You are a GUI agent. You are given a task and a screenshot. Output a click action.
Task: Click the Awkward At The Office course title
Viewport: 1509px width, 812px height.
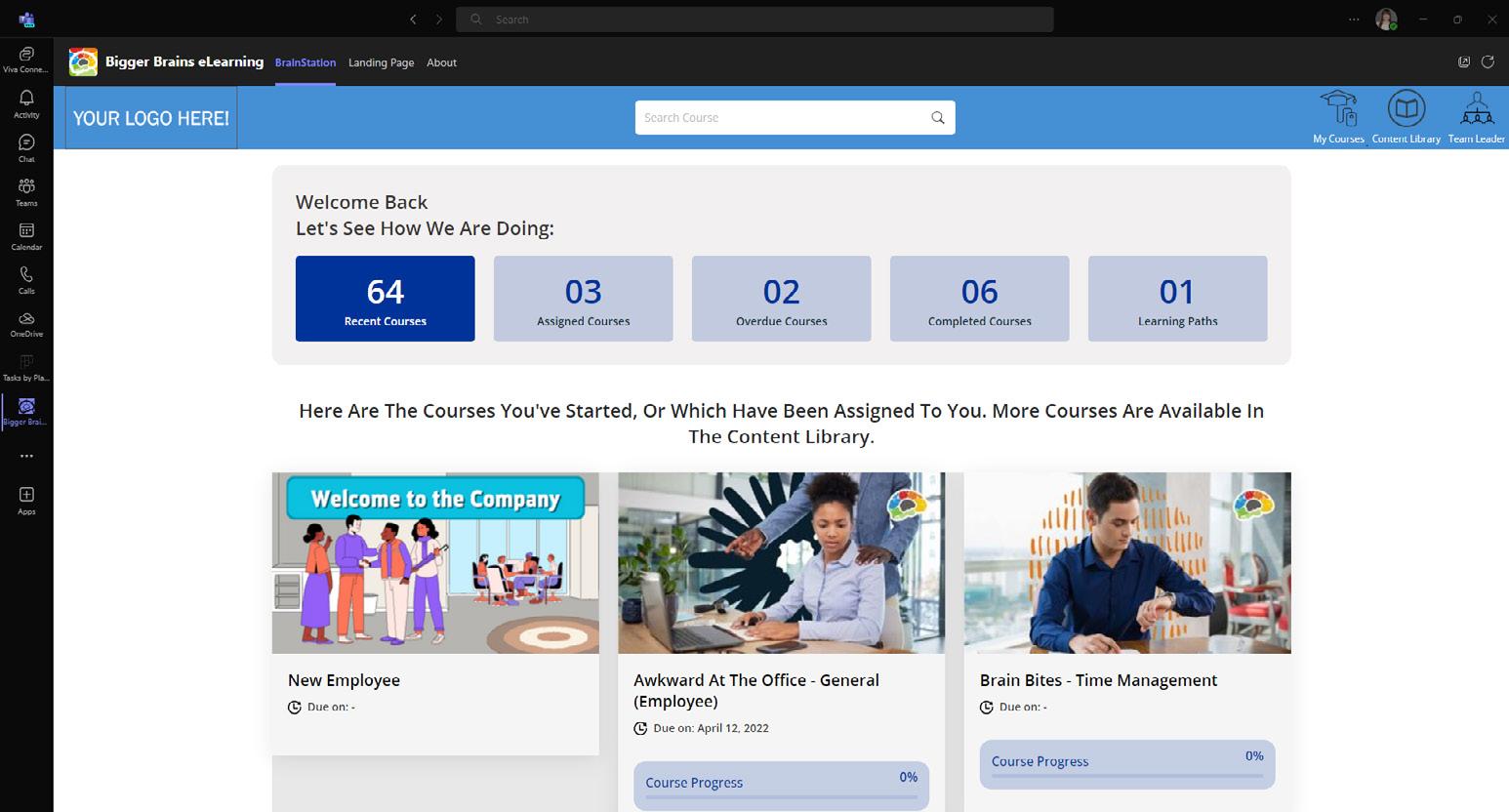tap(756, 691)
